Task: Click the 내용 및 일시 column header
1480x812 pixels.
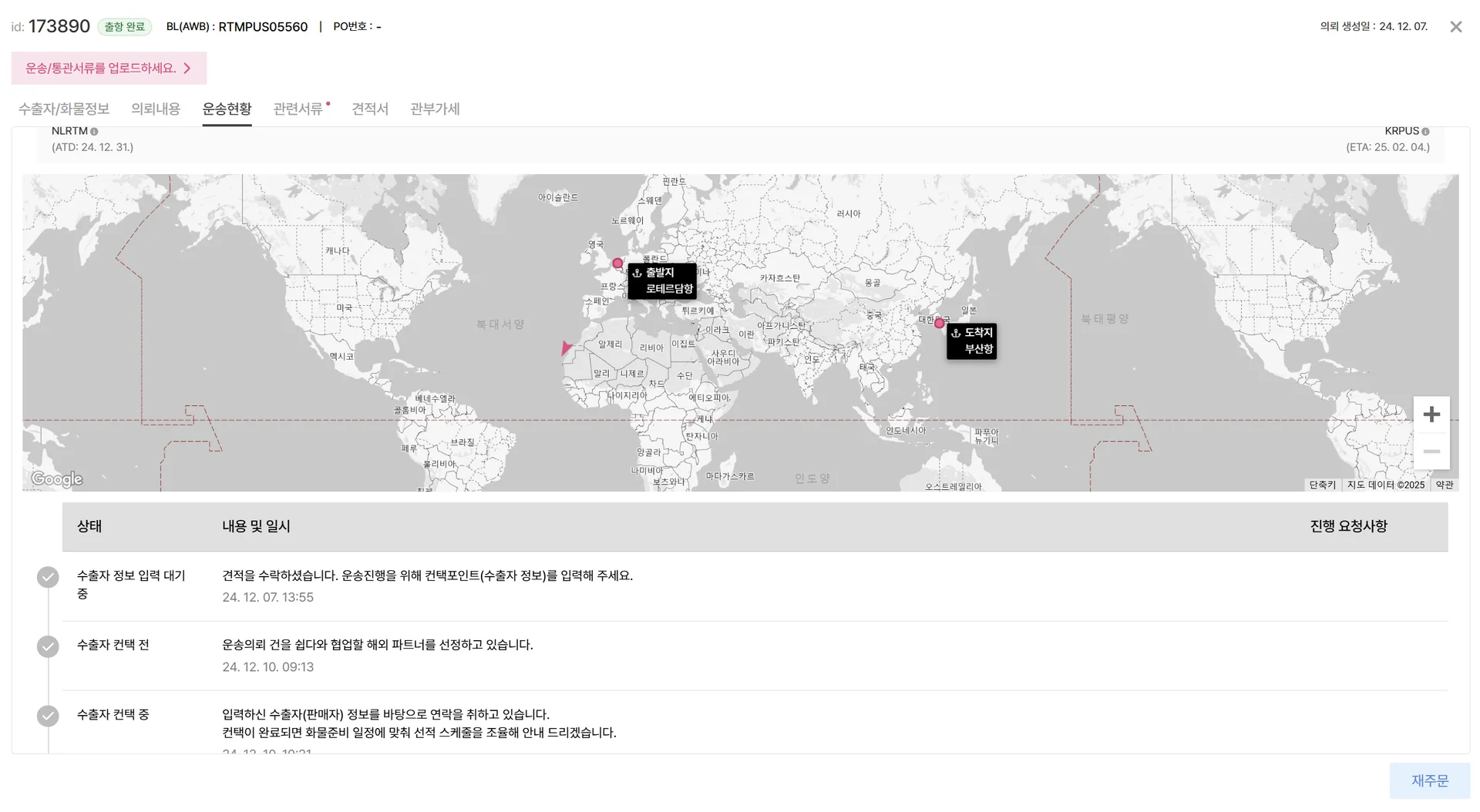Action: 256,526
